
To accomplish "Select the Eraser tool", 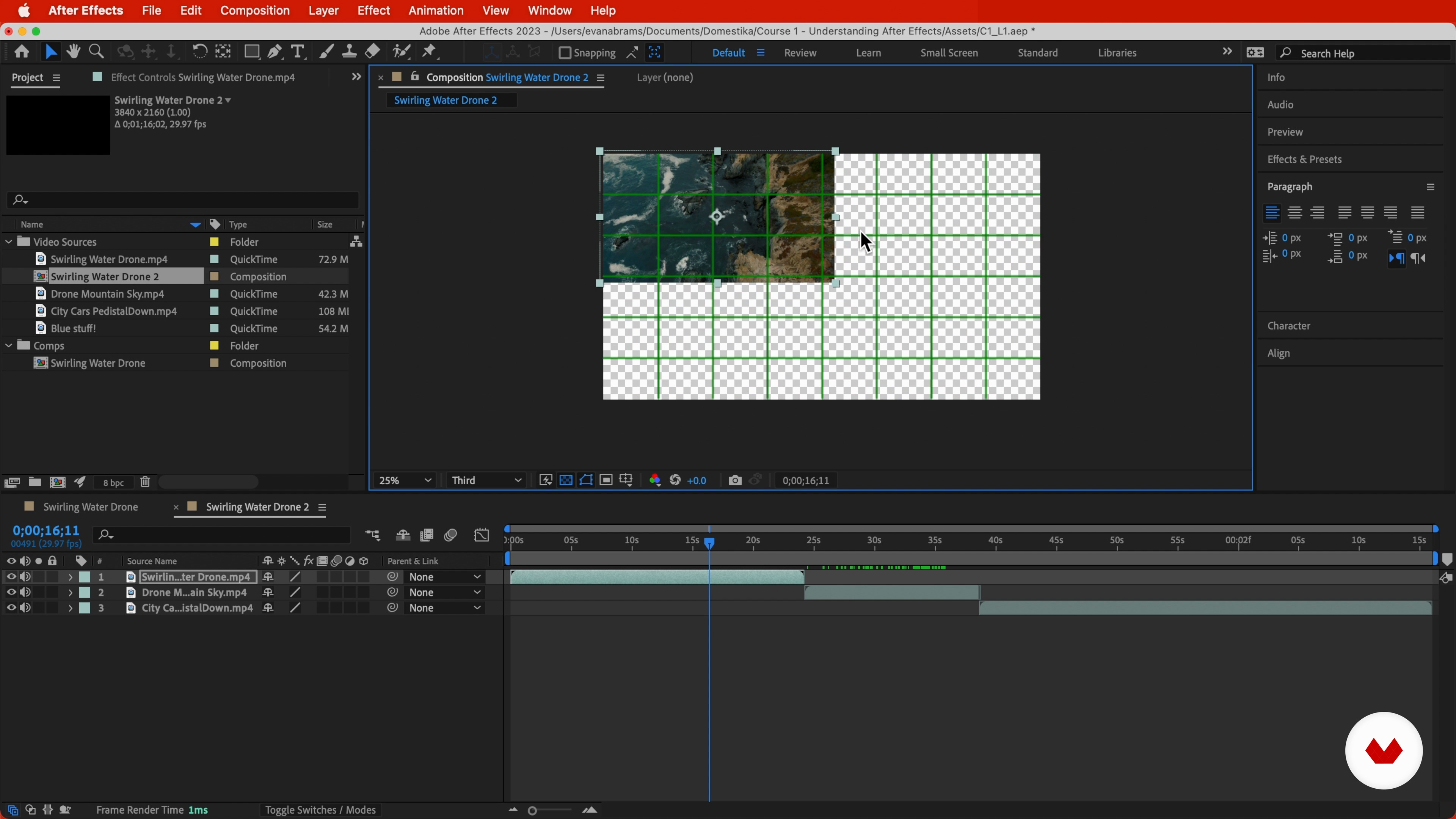I will click(372, 52).
